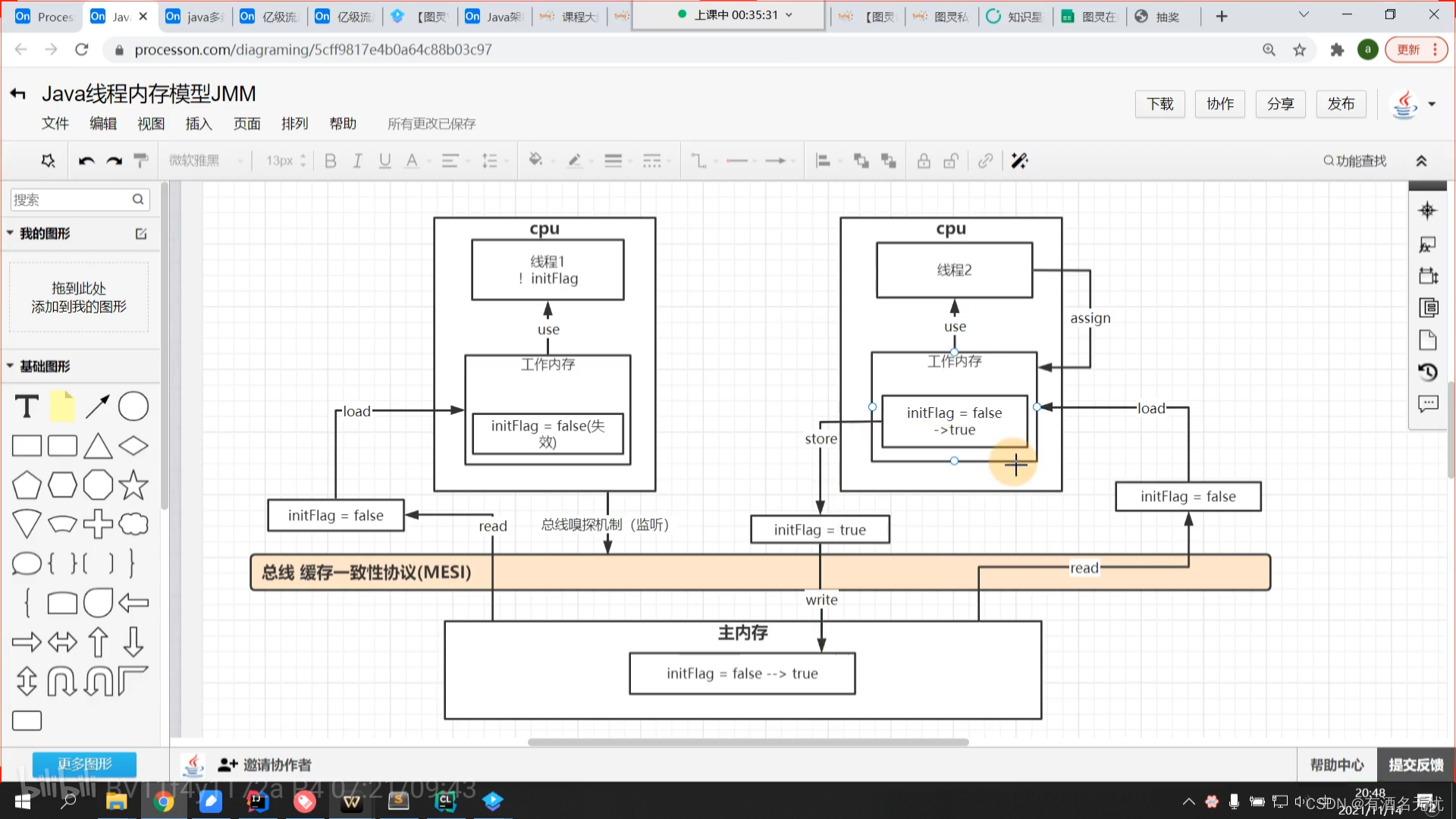This screenshot has width=1456, height=819.
Task: Click the back arrow beside diagram title
Action: 18,93
